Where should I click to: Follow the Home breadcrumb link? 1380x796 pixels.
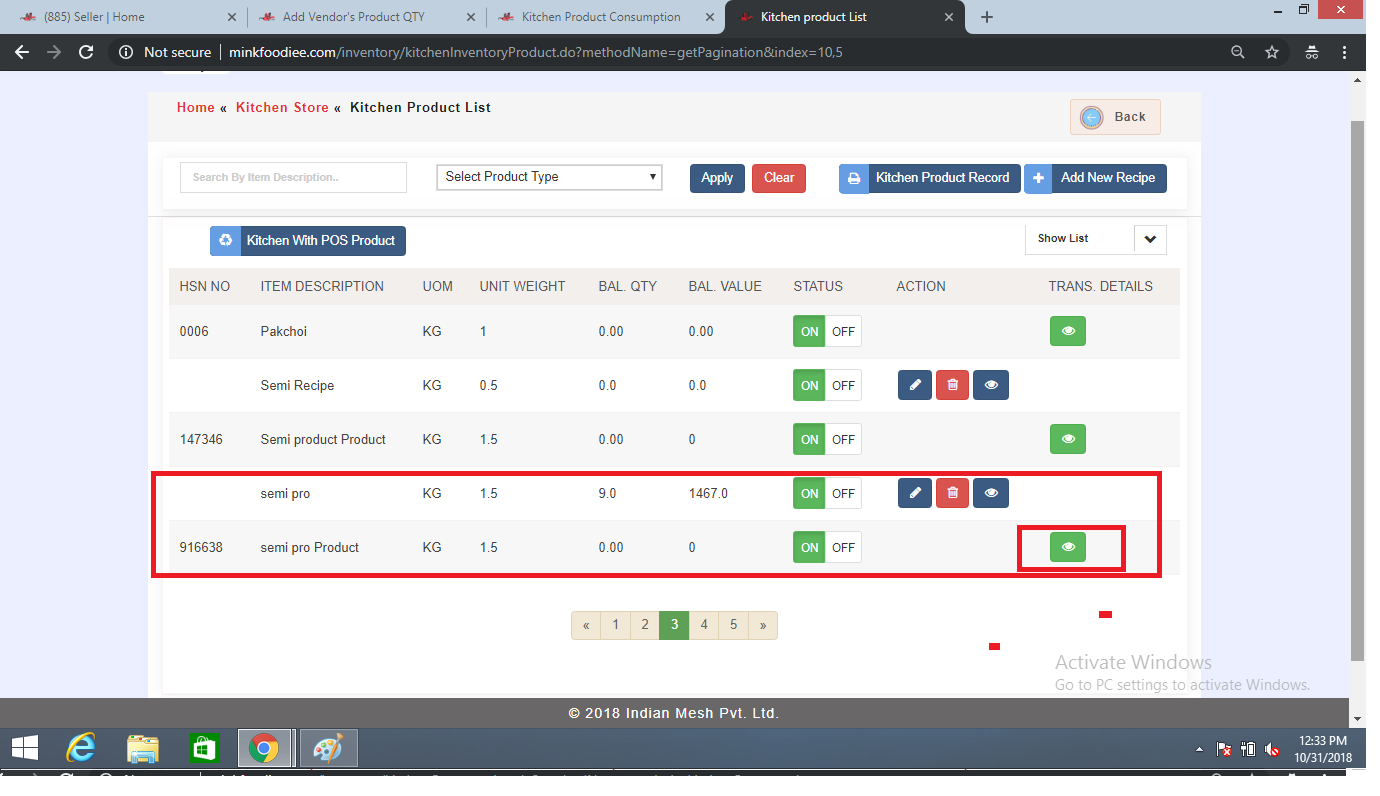pos(196,107)
